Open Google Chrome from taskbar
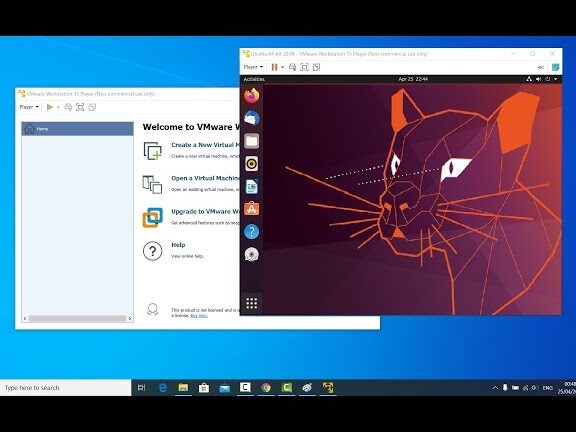Image resolution: width=576 pixels, height=432 pixels. click(x=266, y=388)
